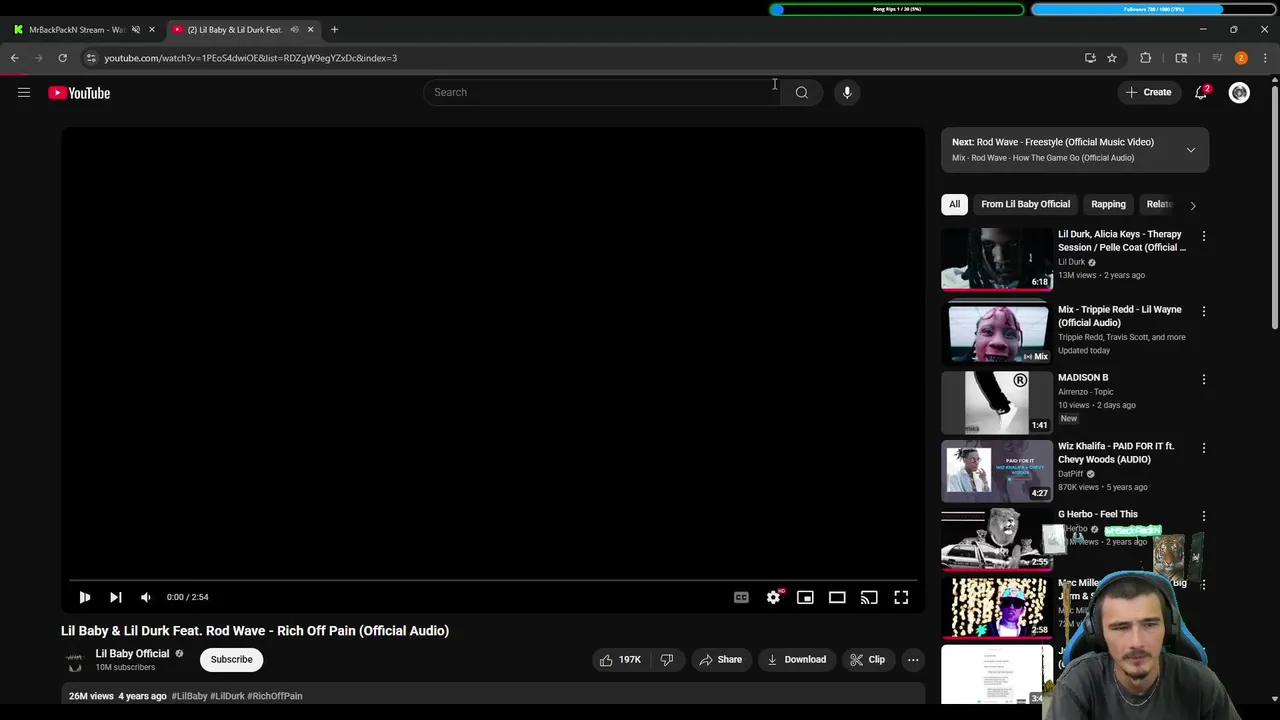The width and height of the screenshot is (1280, 720).
Task: Open MADISON B video thumbnail
Action: tap(997, 401)
